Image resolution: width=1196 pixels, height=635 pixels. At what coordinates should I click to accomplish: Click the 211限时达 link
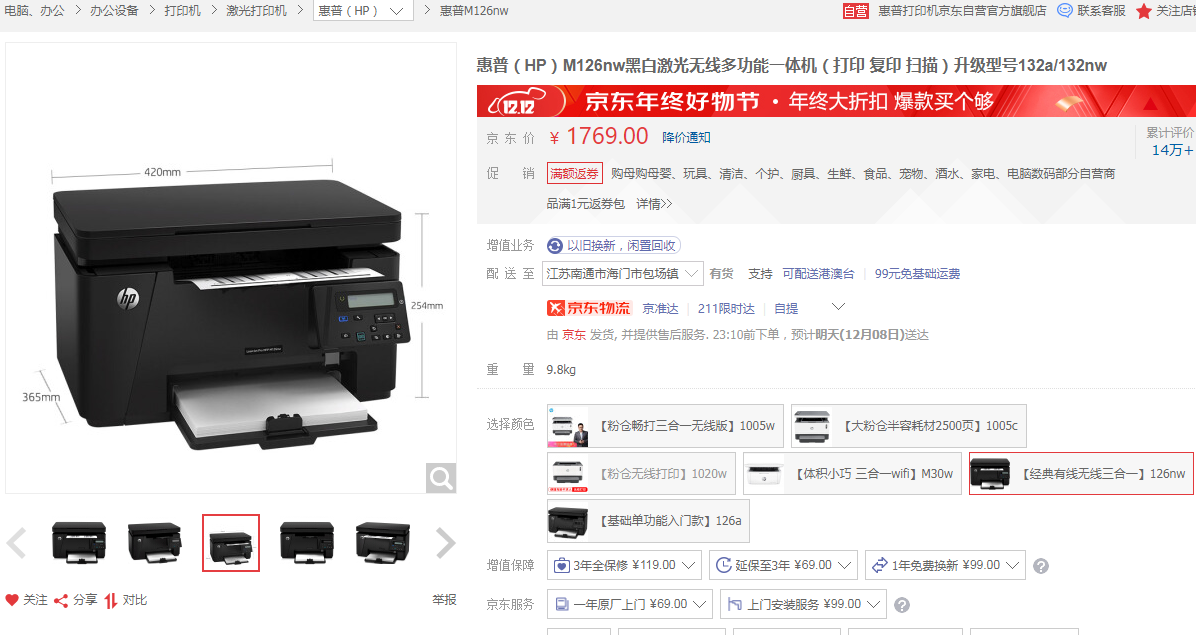[726, 309]
